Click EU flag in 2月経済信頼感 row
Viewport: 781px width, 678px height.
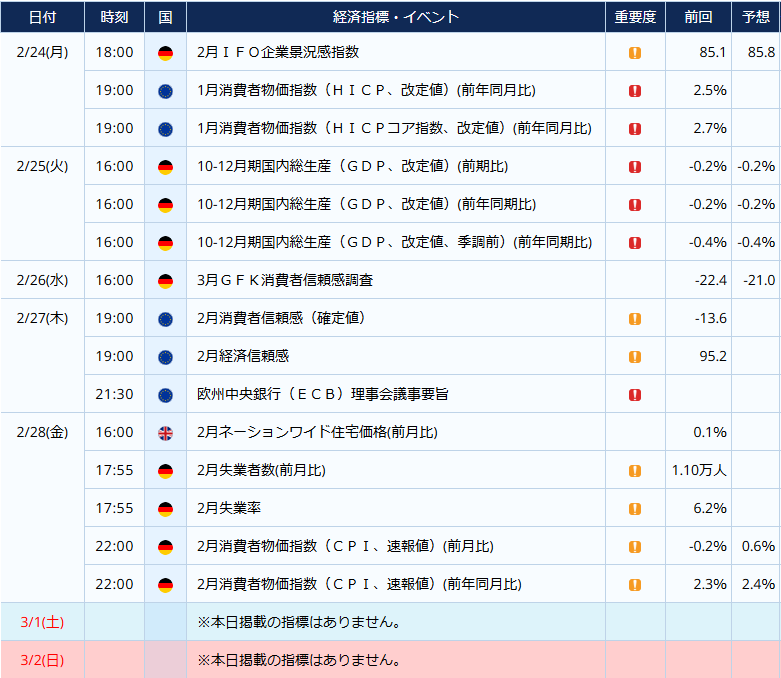[x=165, y=357]
